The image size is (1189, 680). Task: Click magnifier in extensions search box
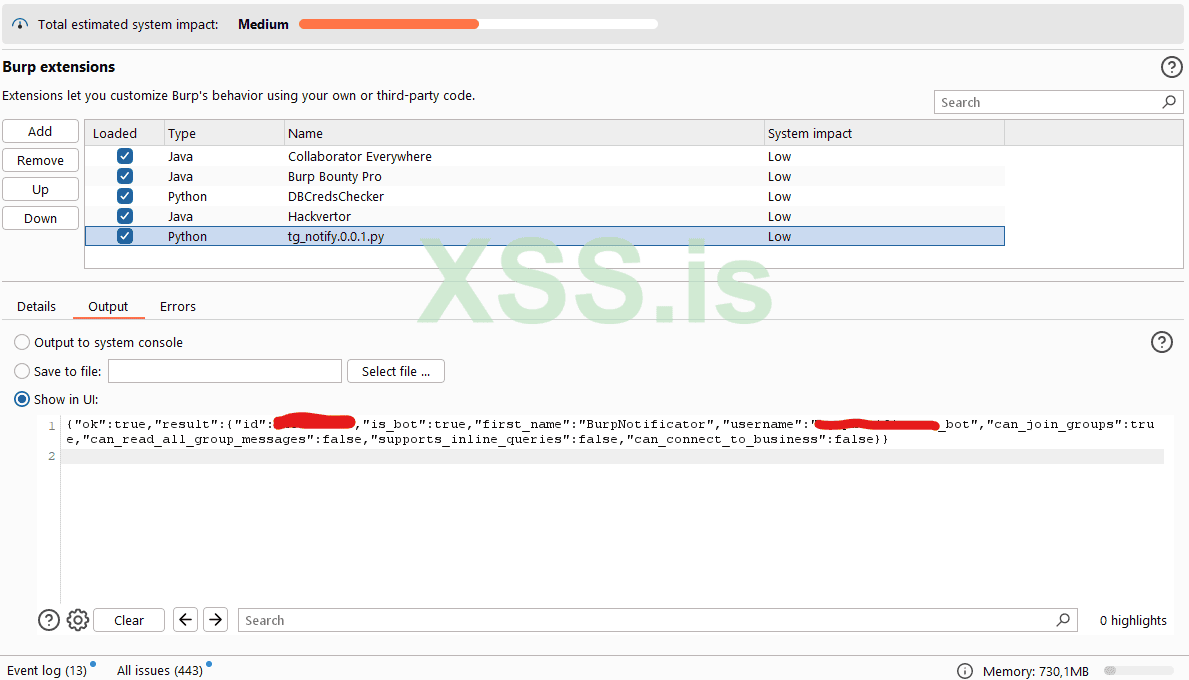point(1169,102)
